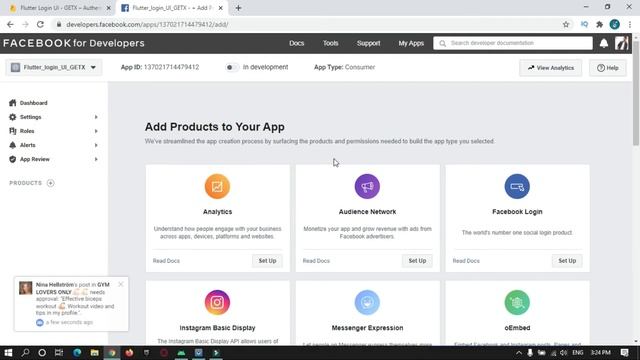The width and height of the screenshot is (640, 360).
Task: Expand the App Review submenu arrow
Action: (96, 159)
